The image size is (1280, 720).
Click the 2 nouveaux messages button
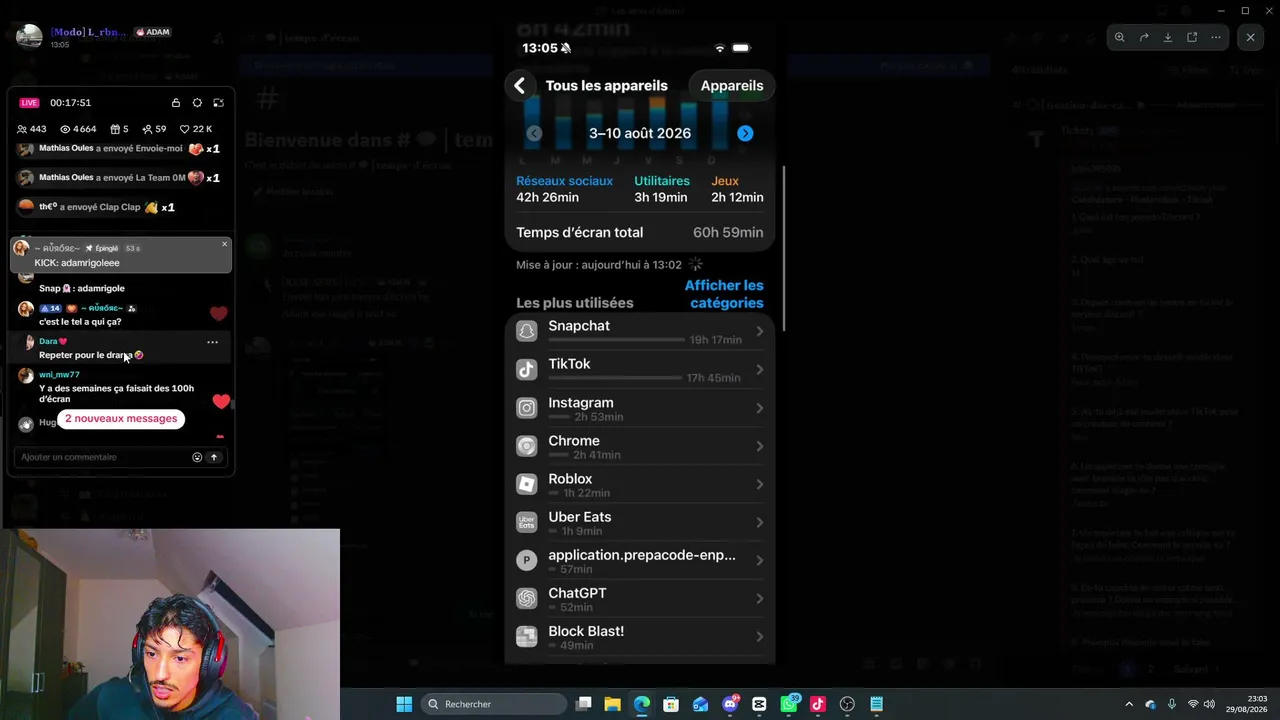pos(121,419)
